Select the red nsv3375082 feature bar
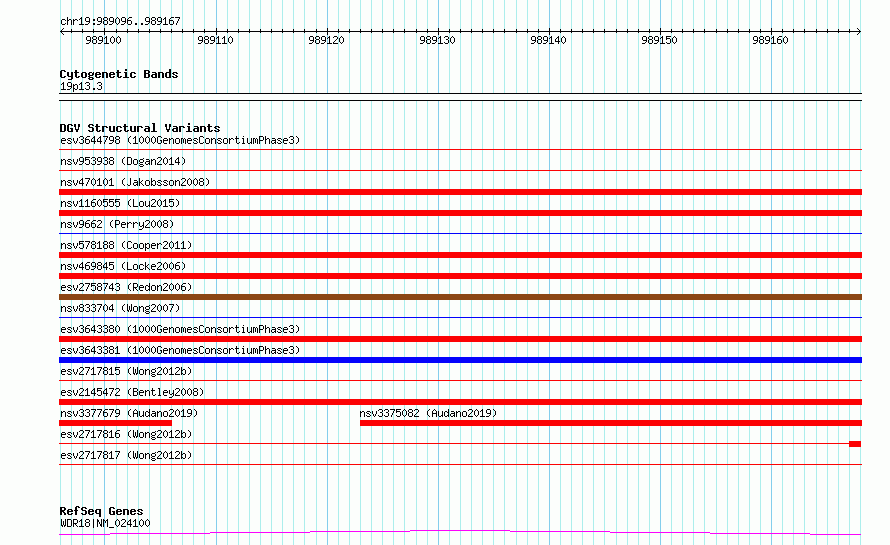 click(611, 423)
